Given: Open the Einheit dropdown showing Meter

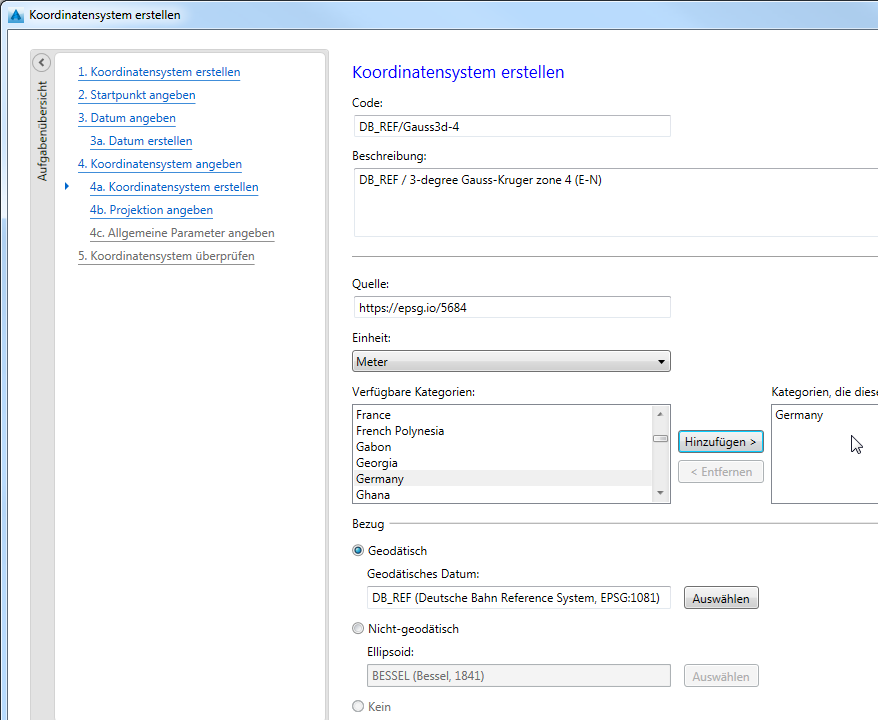Looking at the screenshot, I should coord(511,362).
